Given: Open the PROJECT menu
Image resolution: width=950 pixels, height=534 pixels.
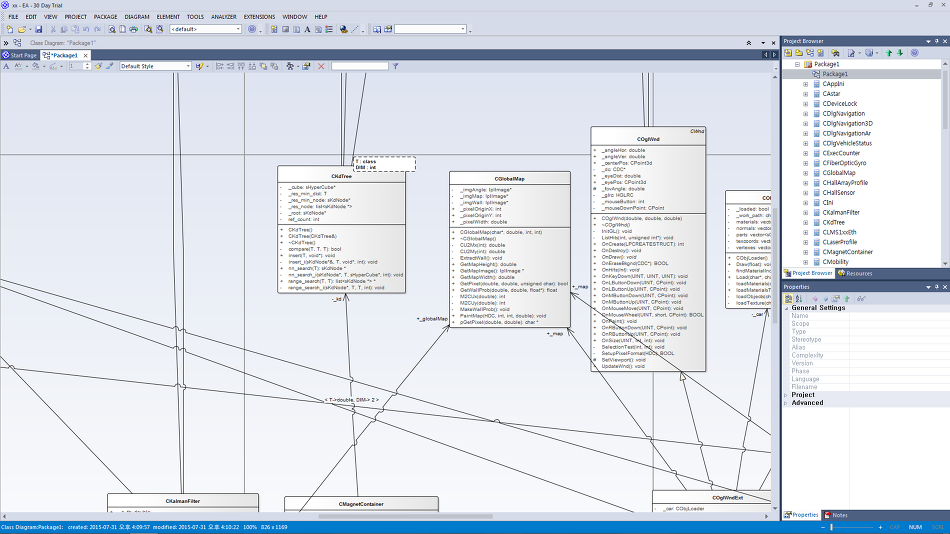Looking at the screenshot, I should 76,17.
